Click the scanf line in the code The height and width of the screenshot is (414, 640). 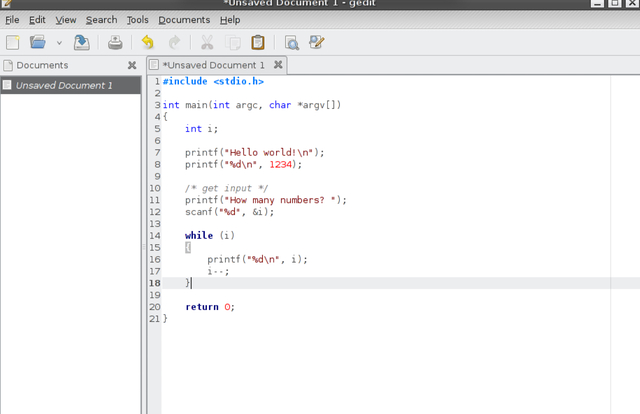pos(229,211)
